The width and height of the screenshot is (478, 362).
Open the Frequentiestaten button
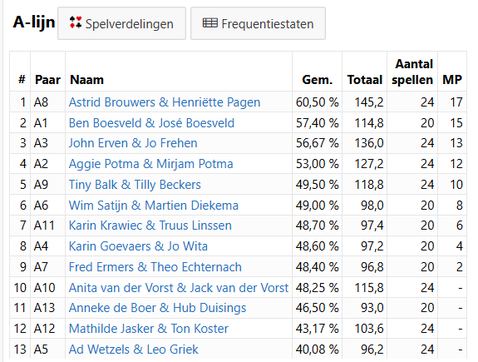[x=258, y=24]
